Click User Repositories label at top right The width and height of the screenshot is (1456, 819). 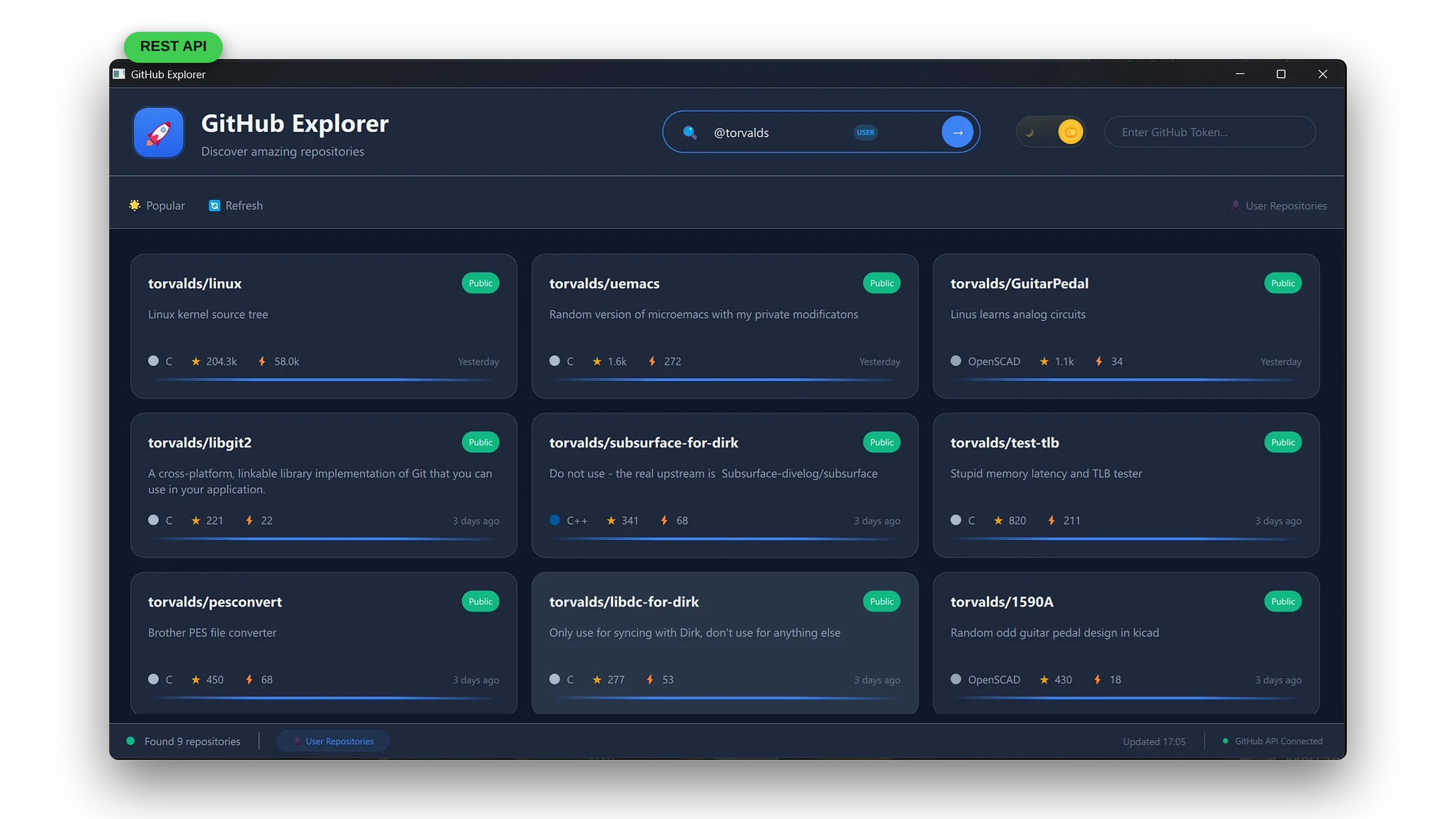click(x=1279, y=206)
